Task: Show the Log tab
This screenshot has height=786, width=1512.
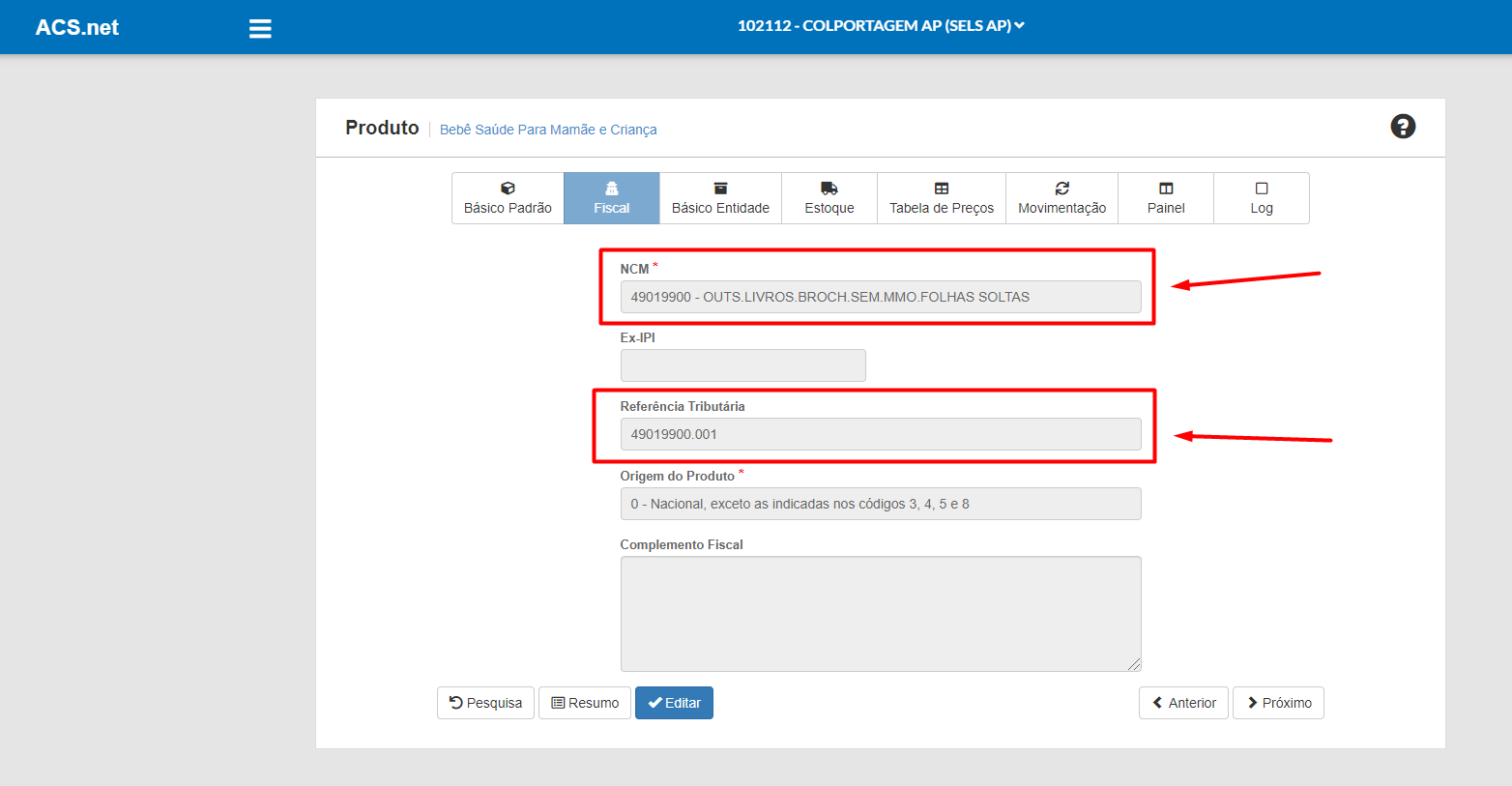Action: coord(1262,198)
